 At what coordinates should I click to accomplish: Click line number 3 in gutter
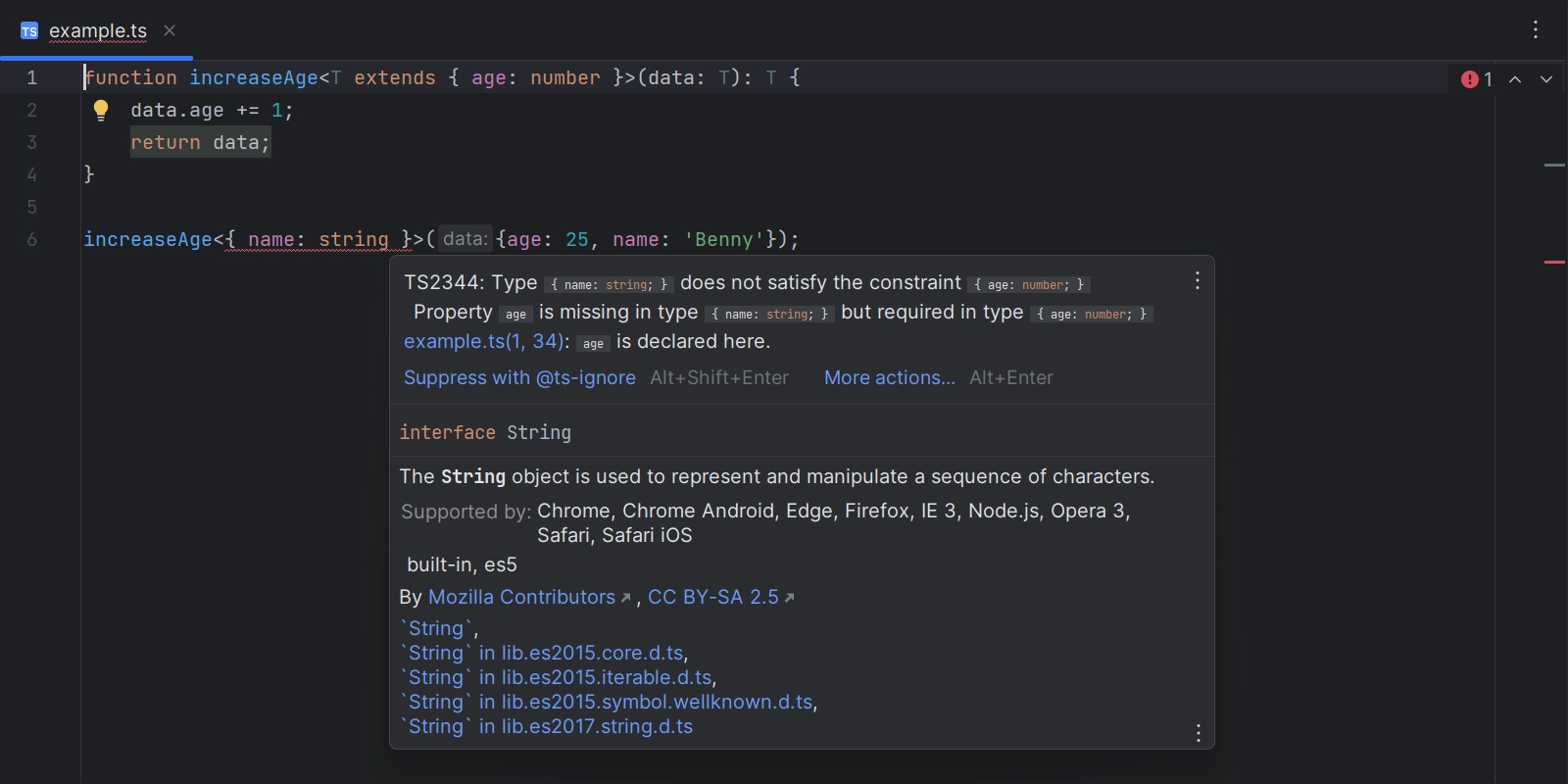[x=31, y=142]
